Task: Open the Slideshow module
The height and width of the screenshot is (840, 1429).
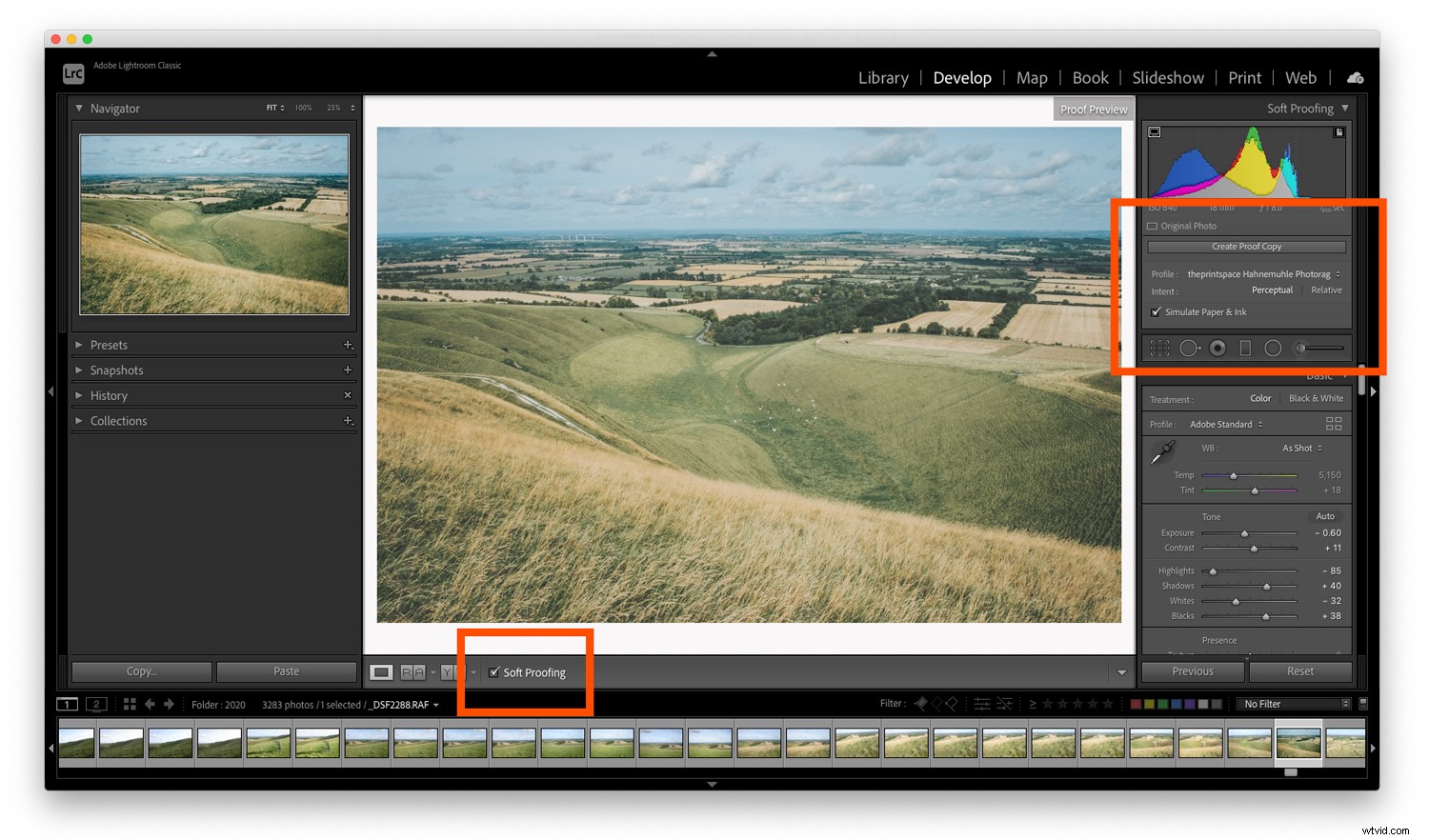Action: [x=1168, y=77]
